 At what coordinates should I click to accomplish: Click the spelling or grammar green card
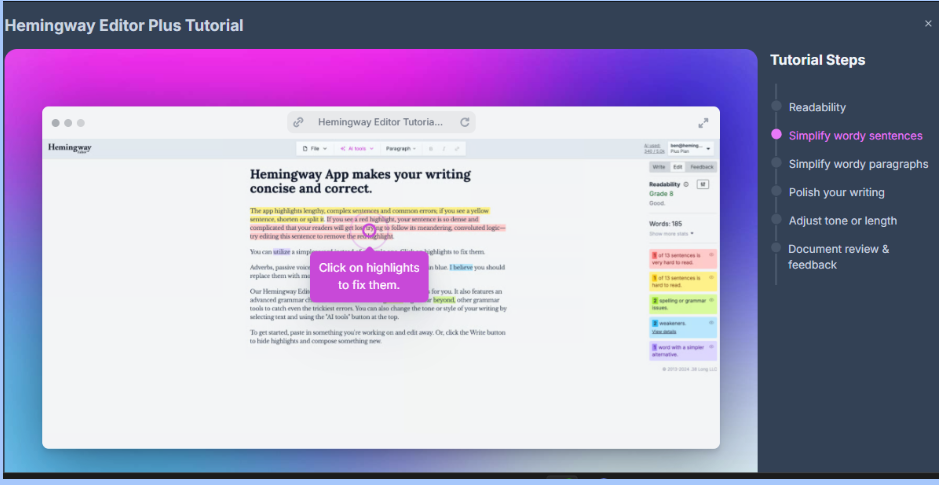[x=683, y=304]
